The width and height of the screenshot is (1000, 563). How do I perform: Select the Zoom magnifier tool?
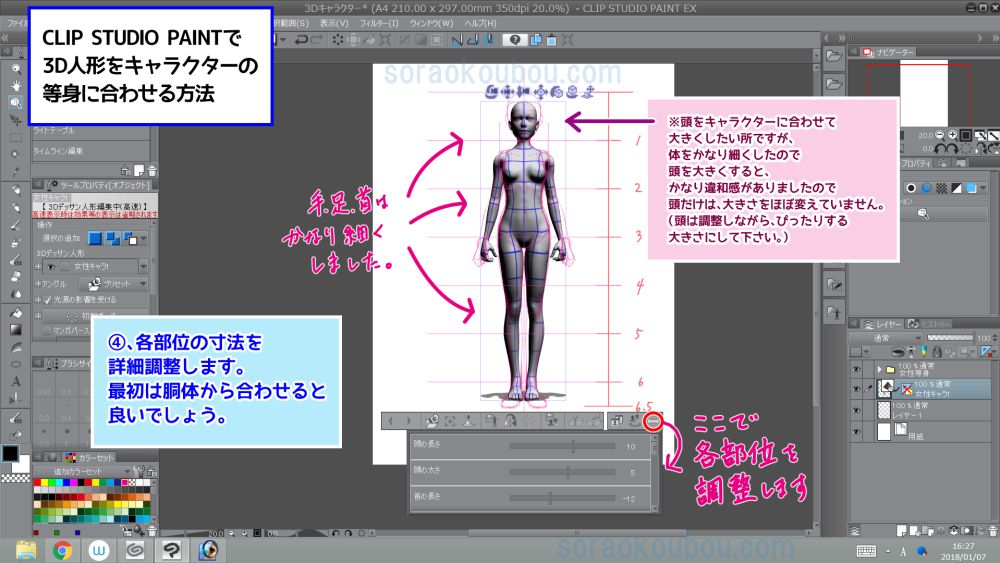[x=16, y=68]
